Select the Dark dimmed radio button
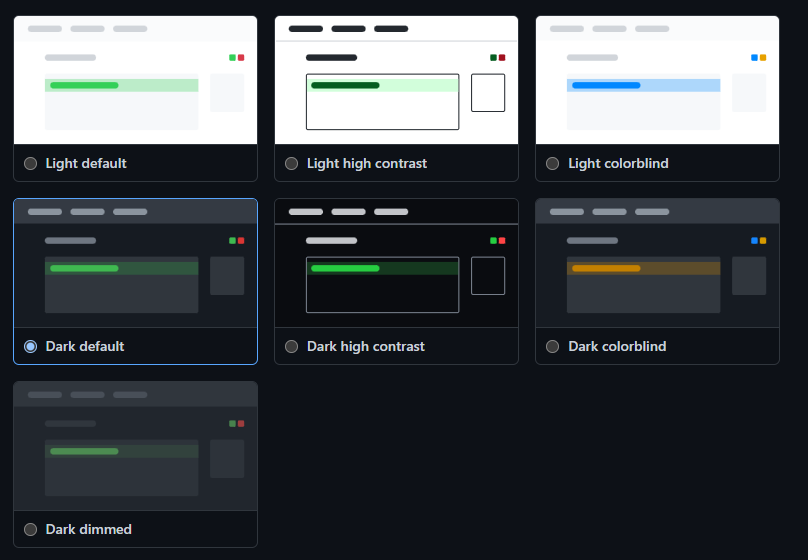Screen dimensions: 808x560 [x=30, y=529]
